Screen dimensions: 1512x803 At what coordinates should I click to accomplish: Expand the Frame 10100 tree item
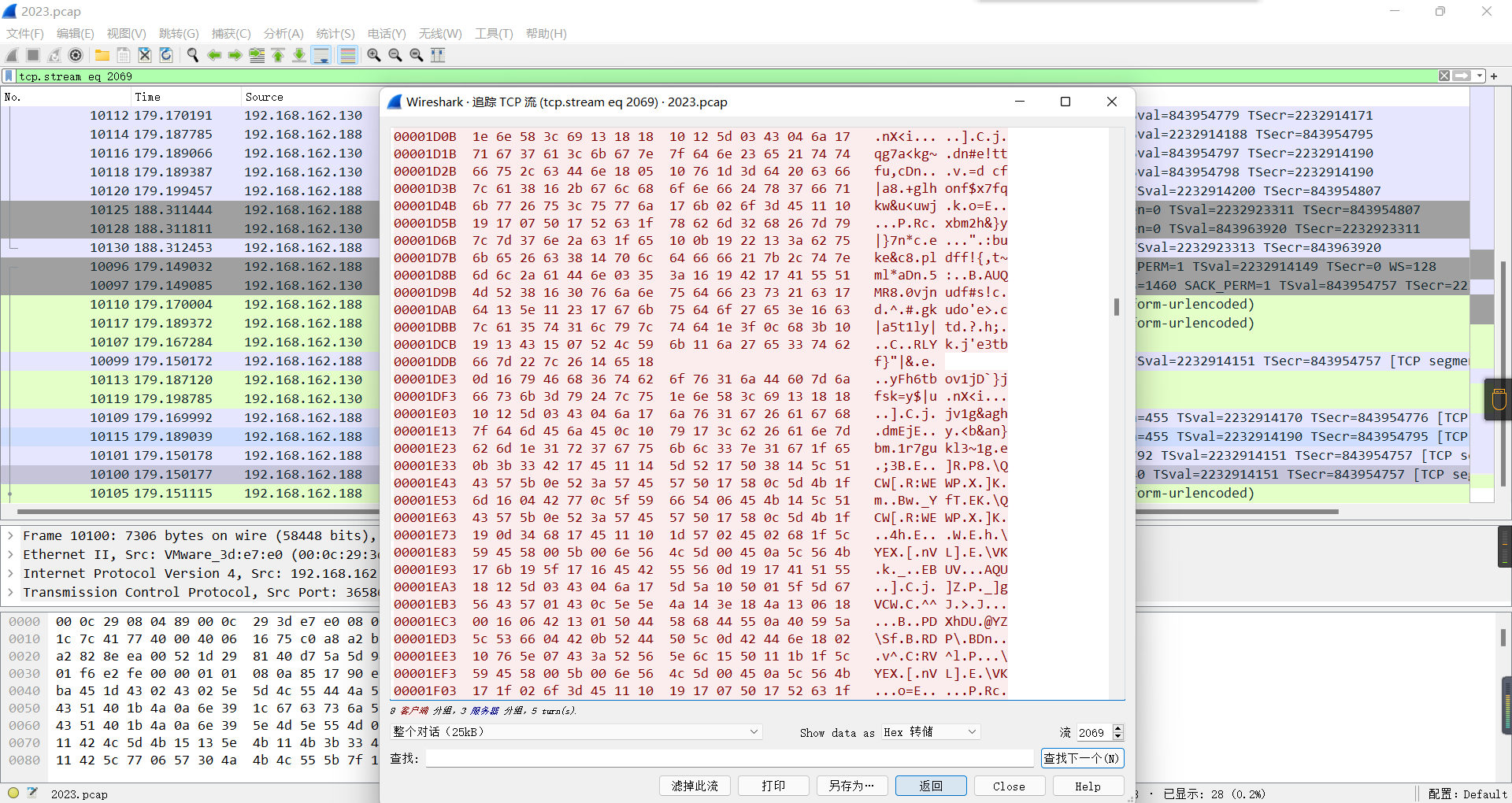tap(10, 535)
